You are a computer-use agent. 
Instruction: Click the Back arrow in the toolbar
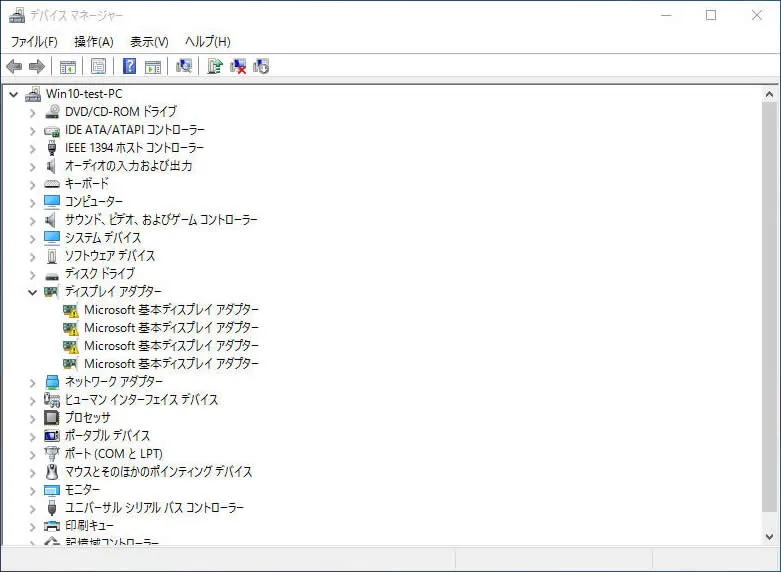pyautogui.click(x=14, y=67)
